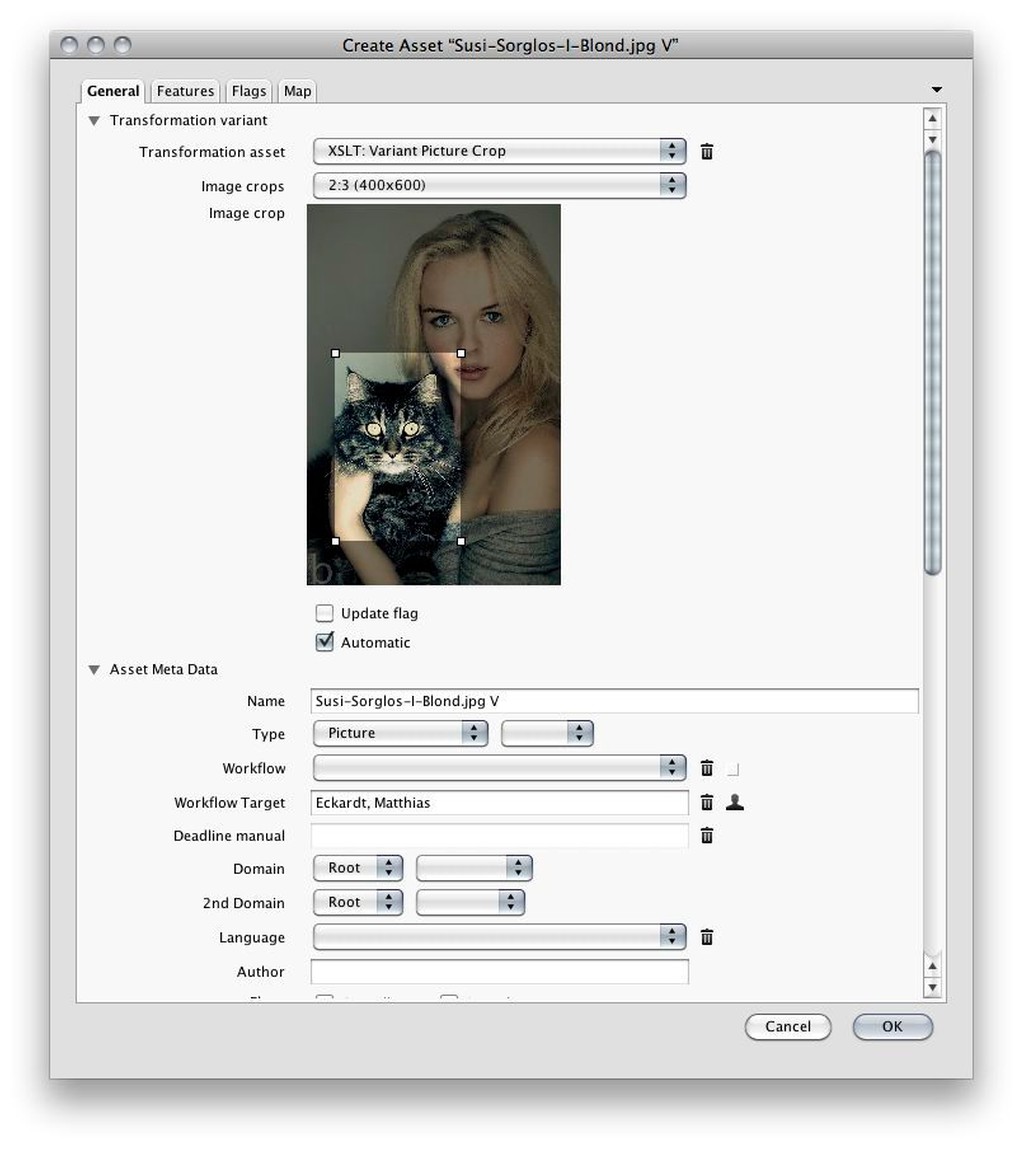Open the Flags tab

tap(248, 90)
